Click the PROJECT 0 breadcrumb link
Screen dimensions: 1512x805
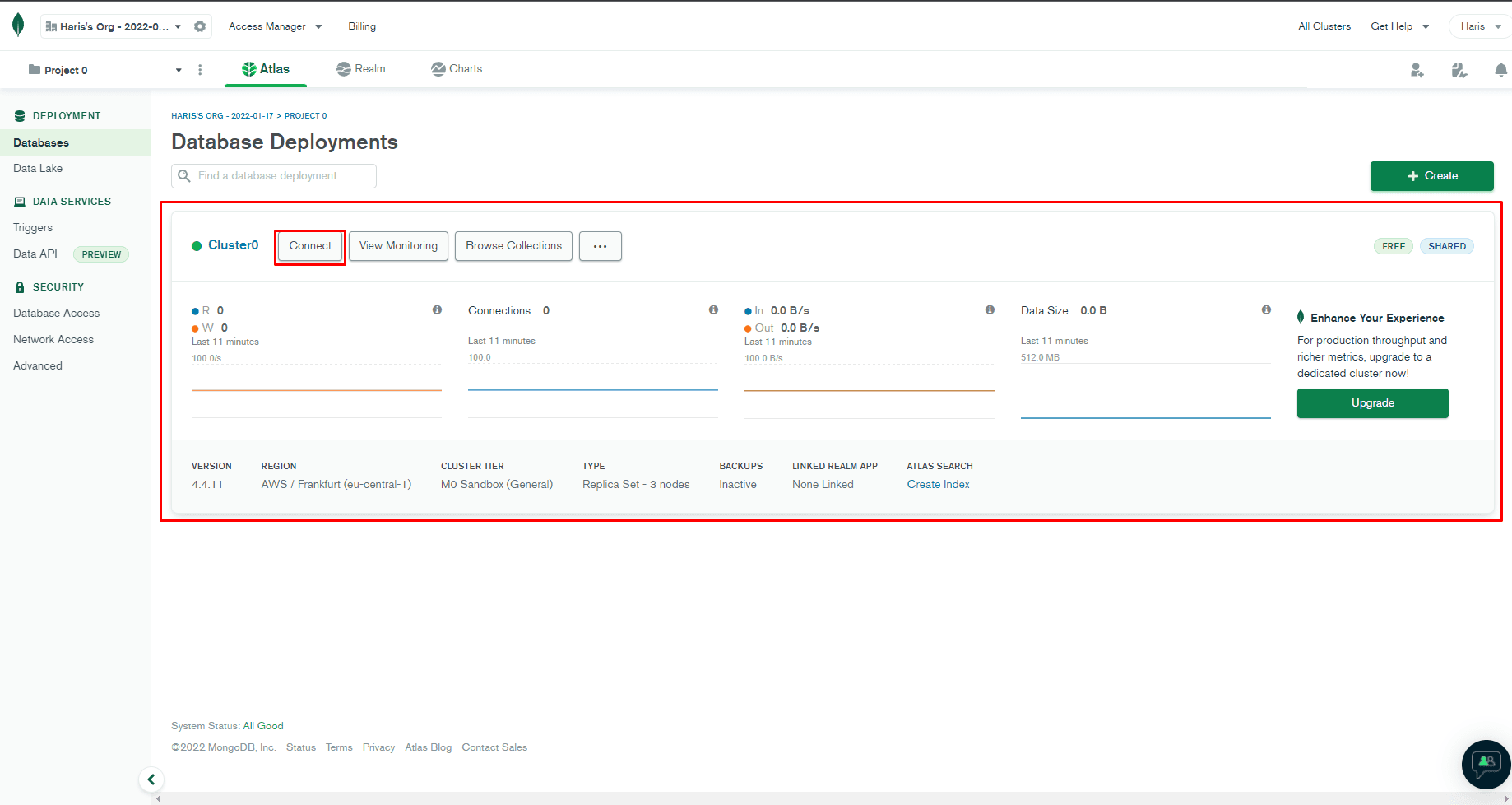click(306, 116)
